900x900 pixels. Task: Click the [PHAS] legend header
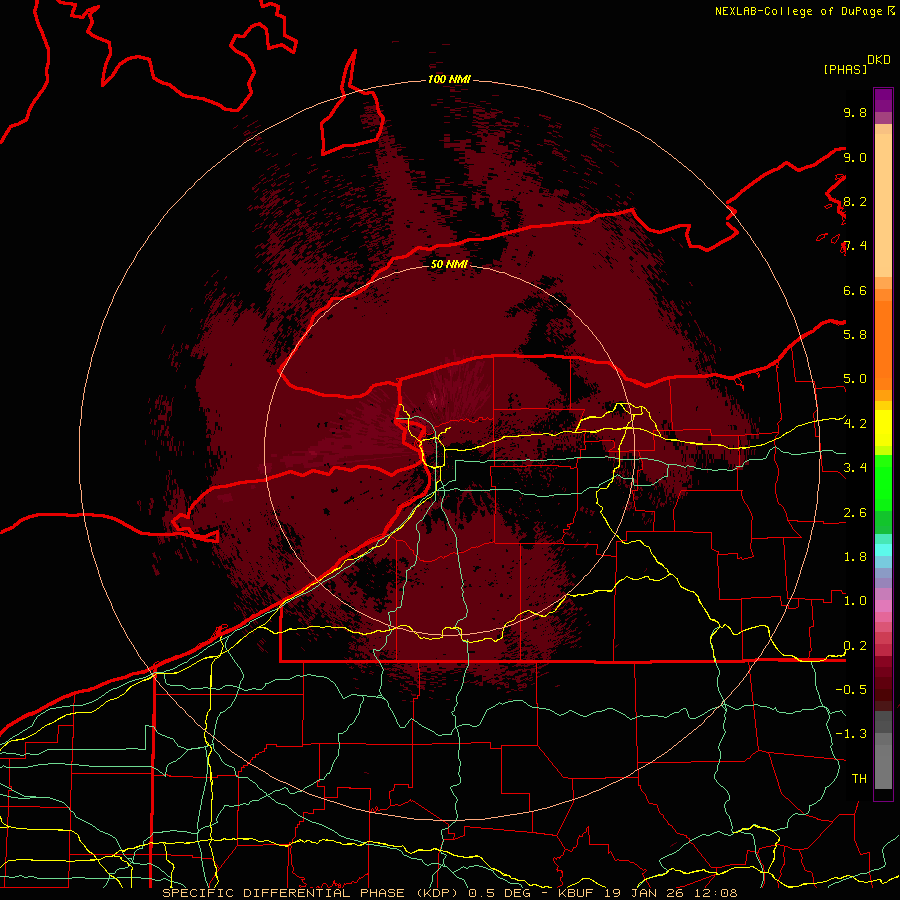845,69
